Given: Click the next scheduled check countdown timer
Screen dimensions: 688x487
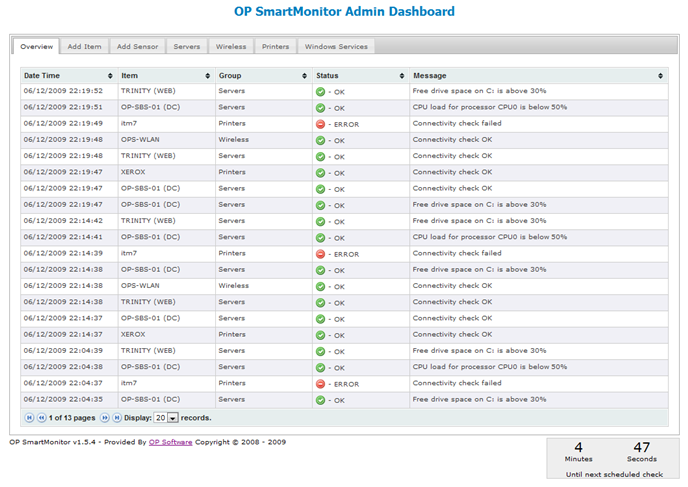Looking at the screenshot, I should pos(613,458).
